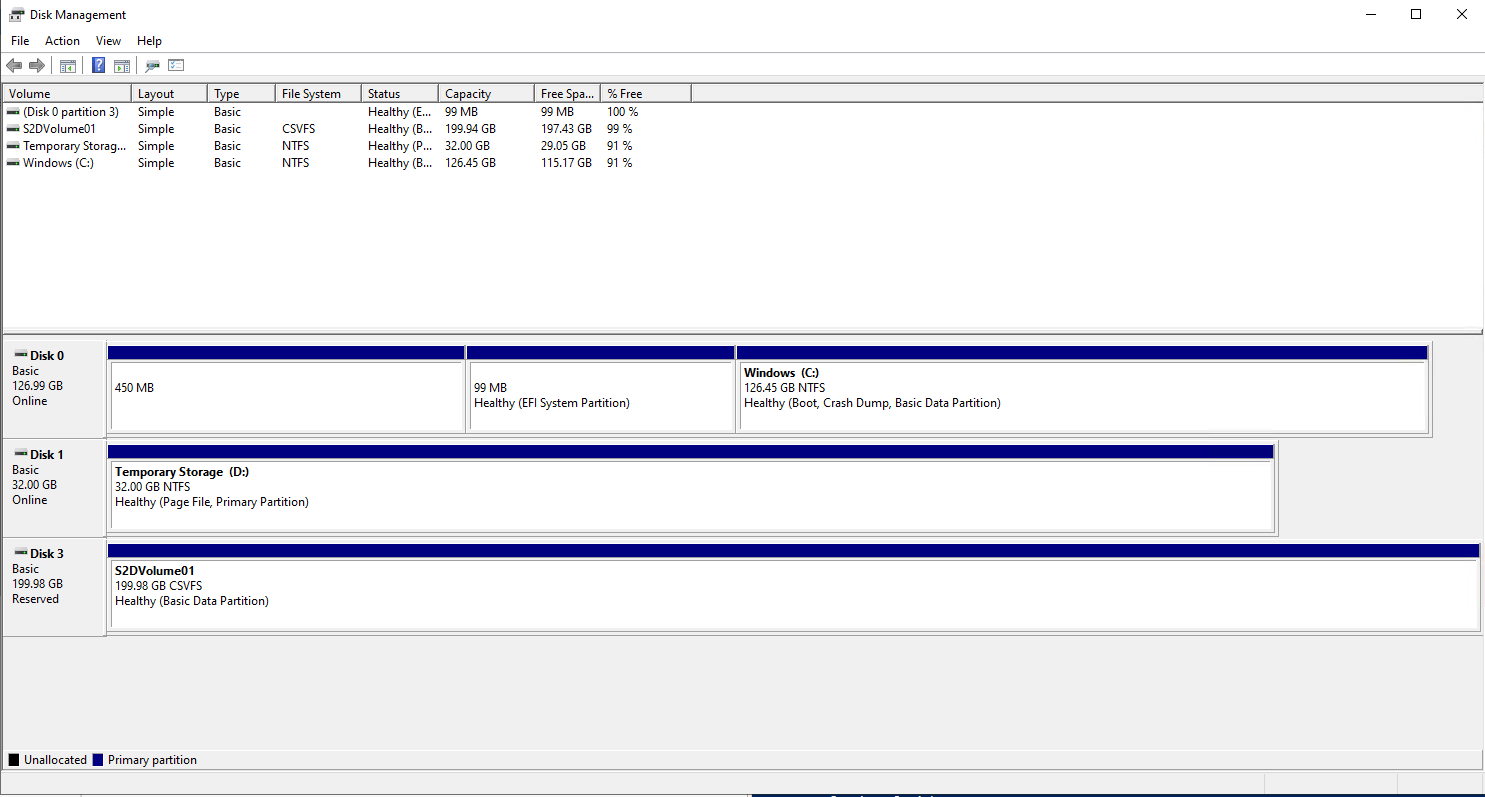The width and height of the screenshot is (1485, 797).
Task: Show the action pane via toolbar icon
Action: (121, 65)
